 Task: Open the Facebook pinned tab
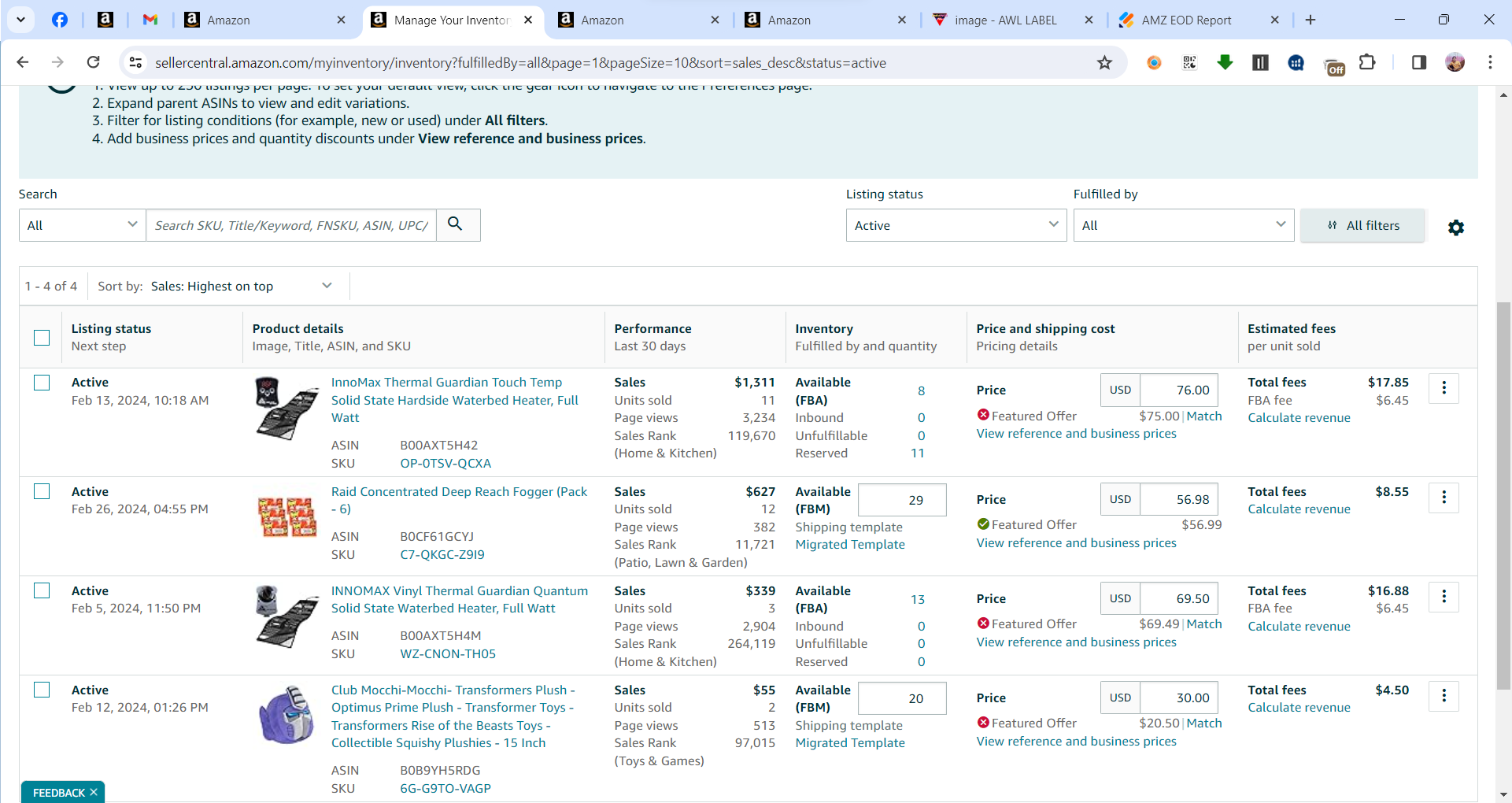(x=60, y=20)
